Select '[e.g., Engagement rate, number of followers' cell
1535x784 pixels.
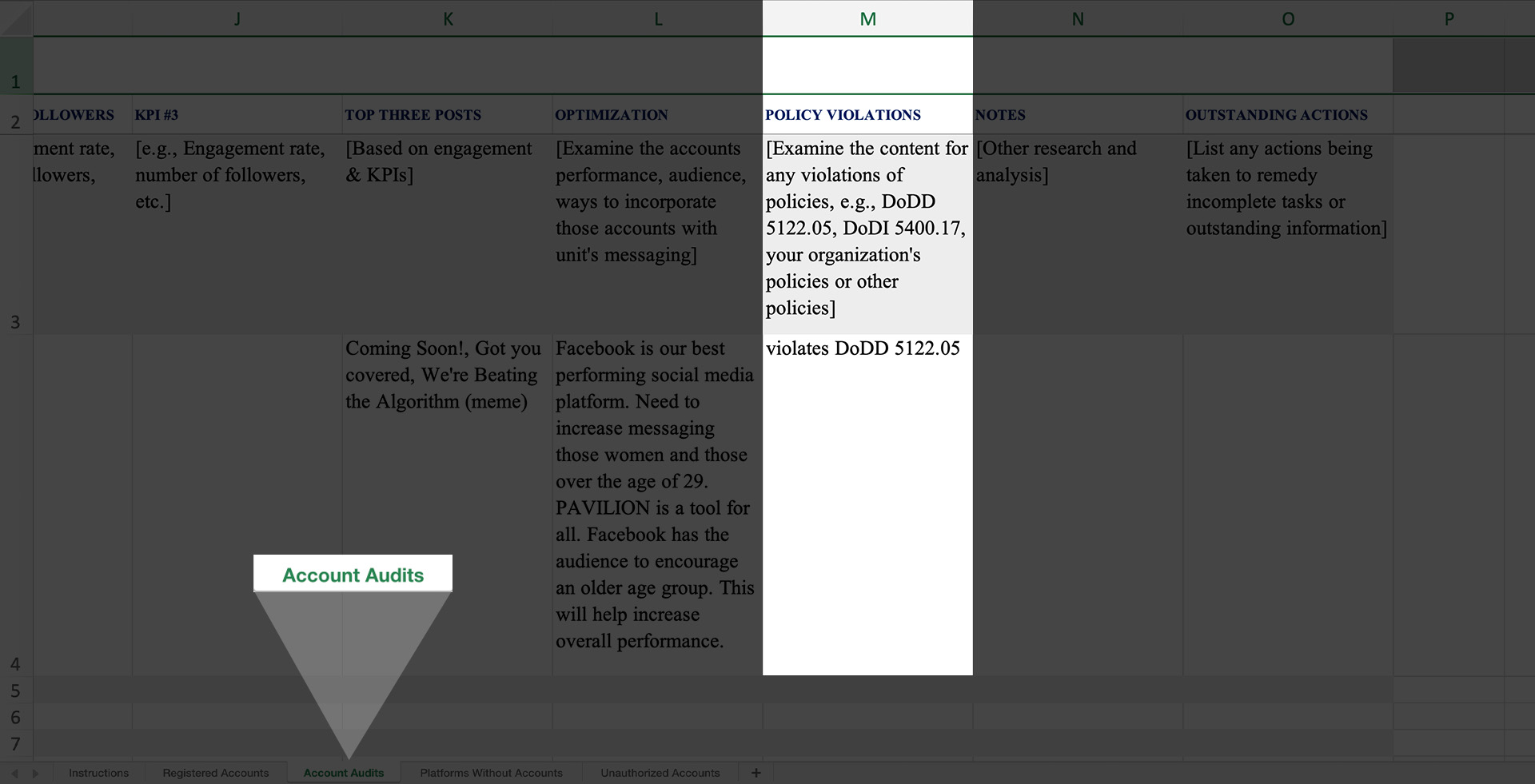coord(237,234)
